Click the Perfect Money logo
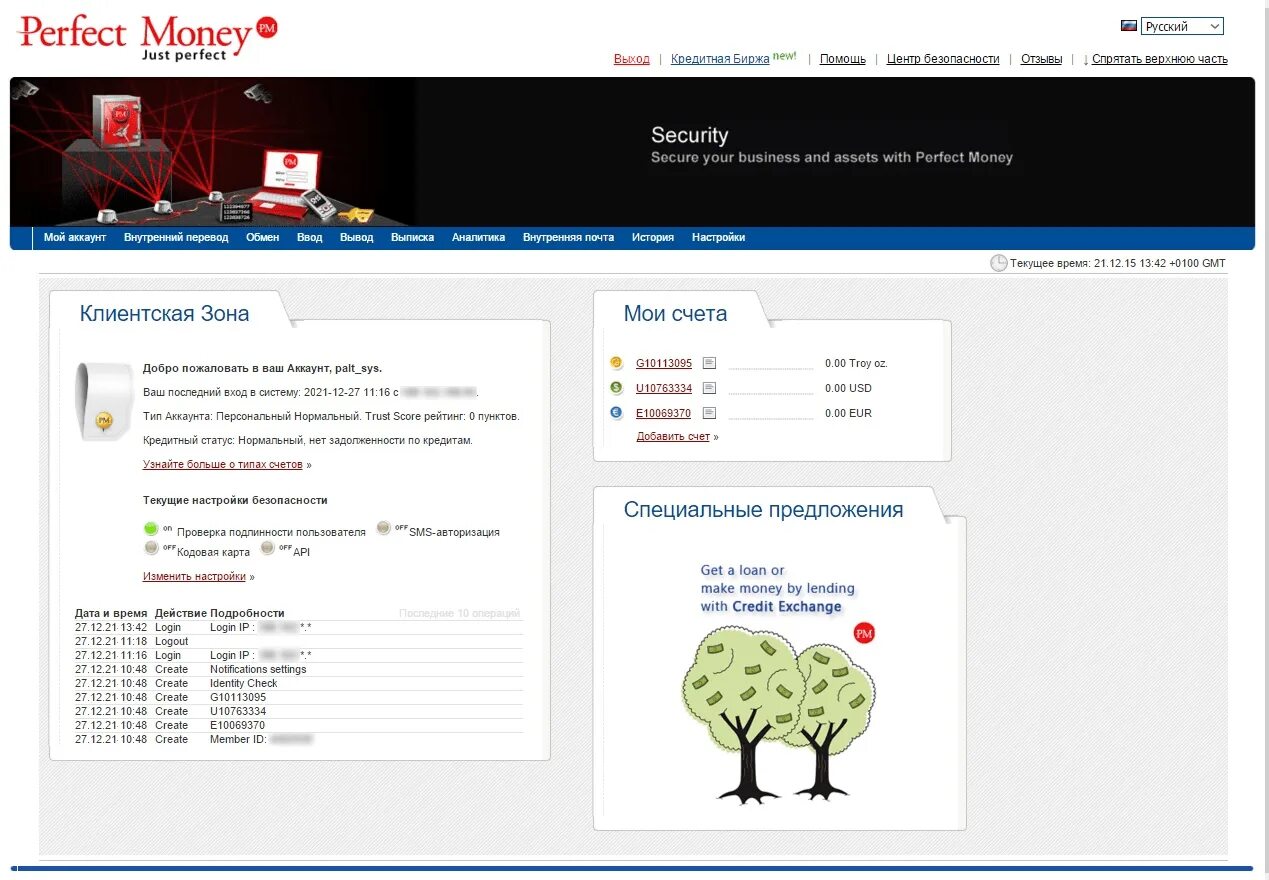This screenshot has height=880, width=1269. point(147,38)
